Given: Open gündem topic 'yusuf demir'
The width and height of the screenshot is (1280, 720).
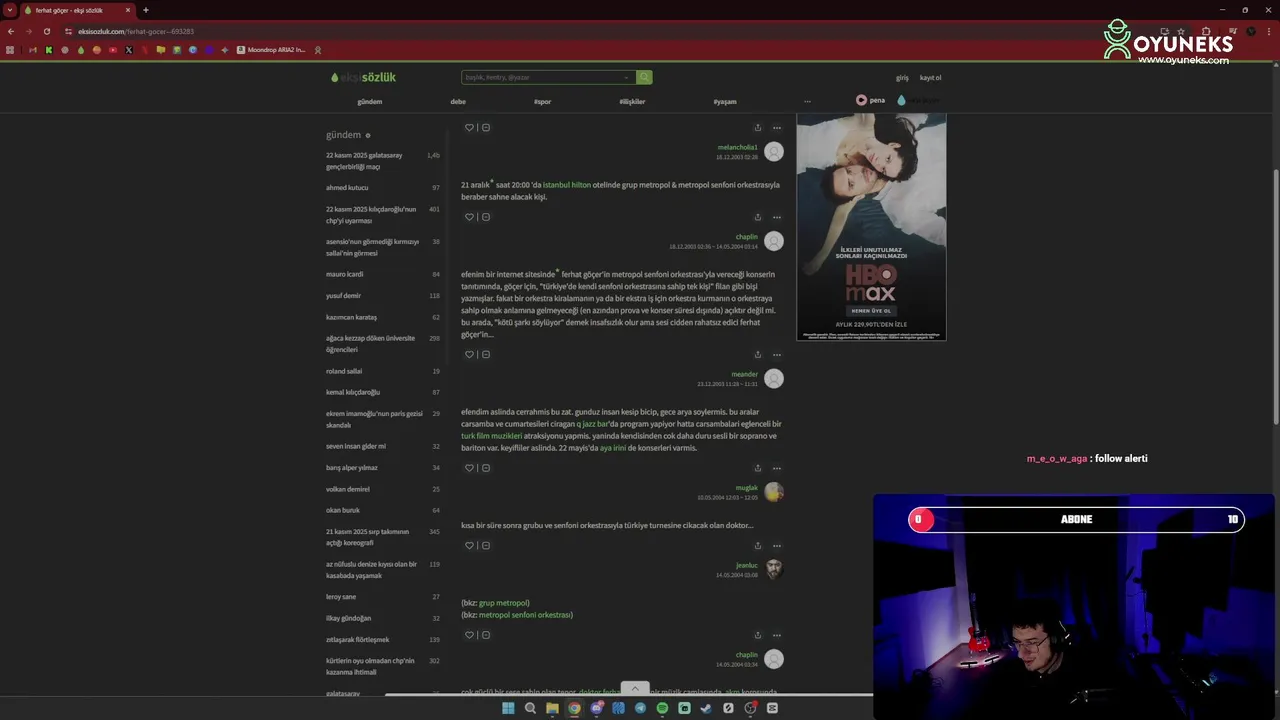Looking at the screenshot, I should coord(344,296).
